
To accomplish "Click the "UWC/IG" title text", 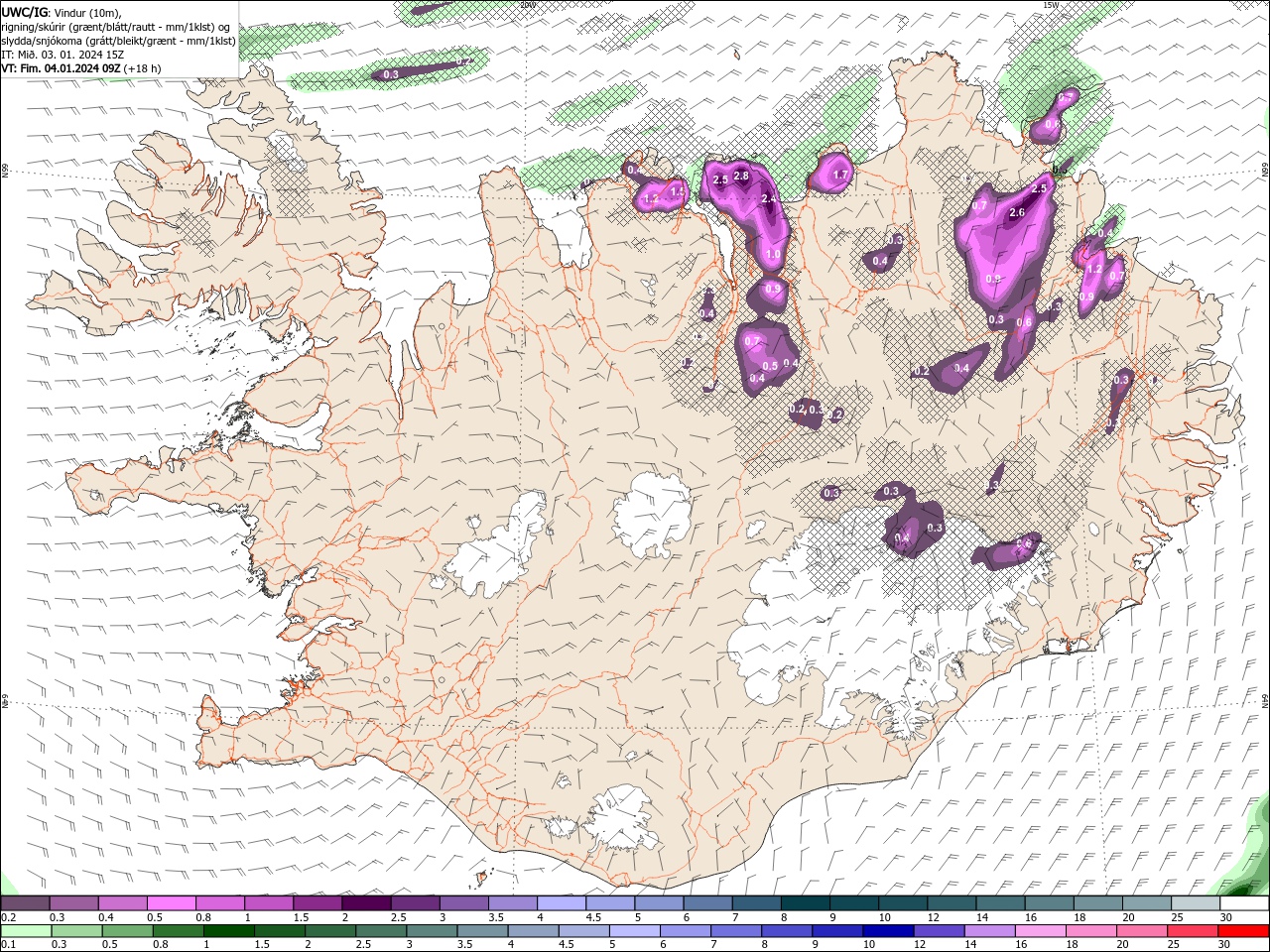I will pos(24,11).
